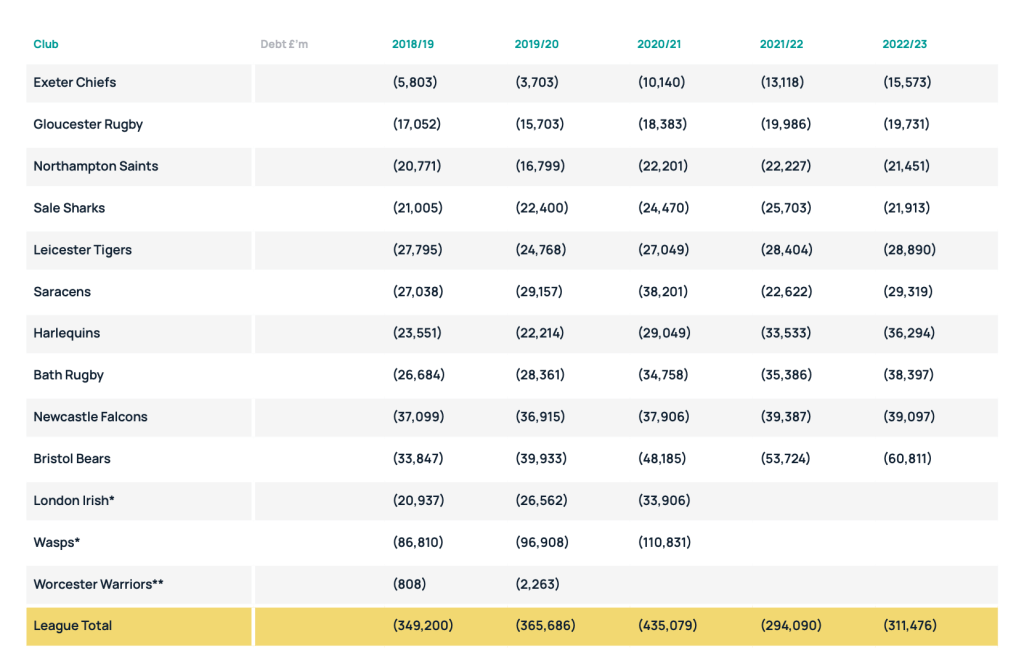Click the Northampton Saints club name
The image size is (1024, 659).
point(96,167)
